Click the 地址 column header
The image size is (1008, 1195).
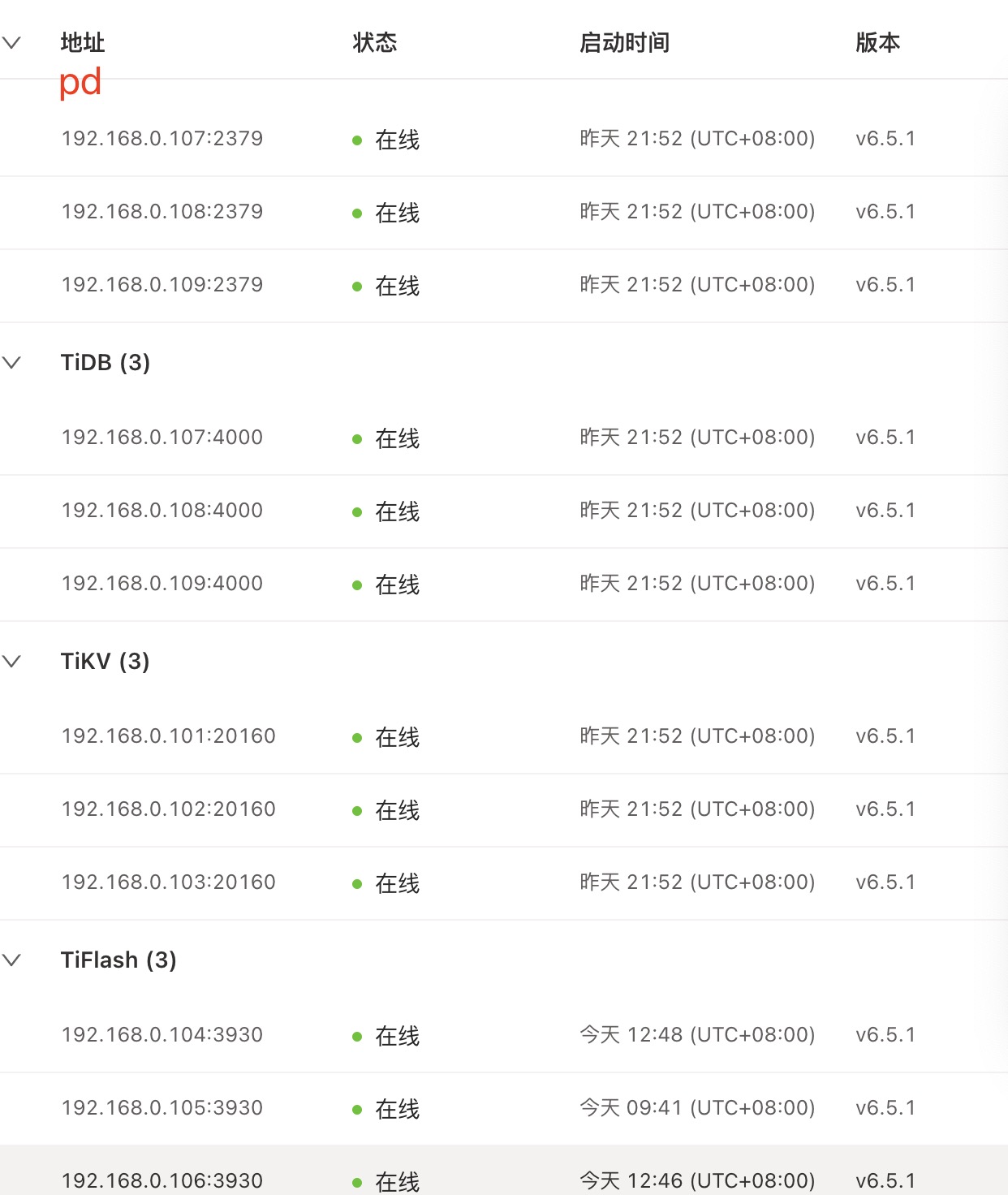83,42
